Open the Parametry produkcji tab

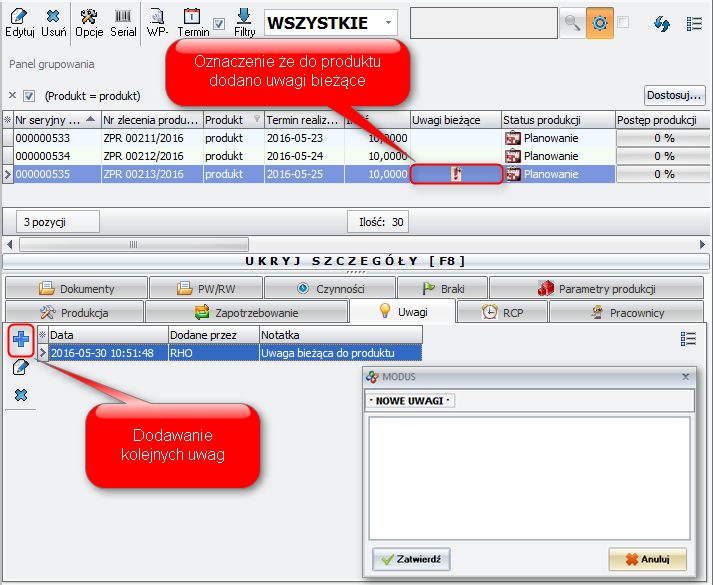pos(596,289)
